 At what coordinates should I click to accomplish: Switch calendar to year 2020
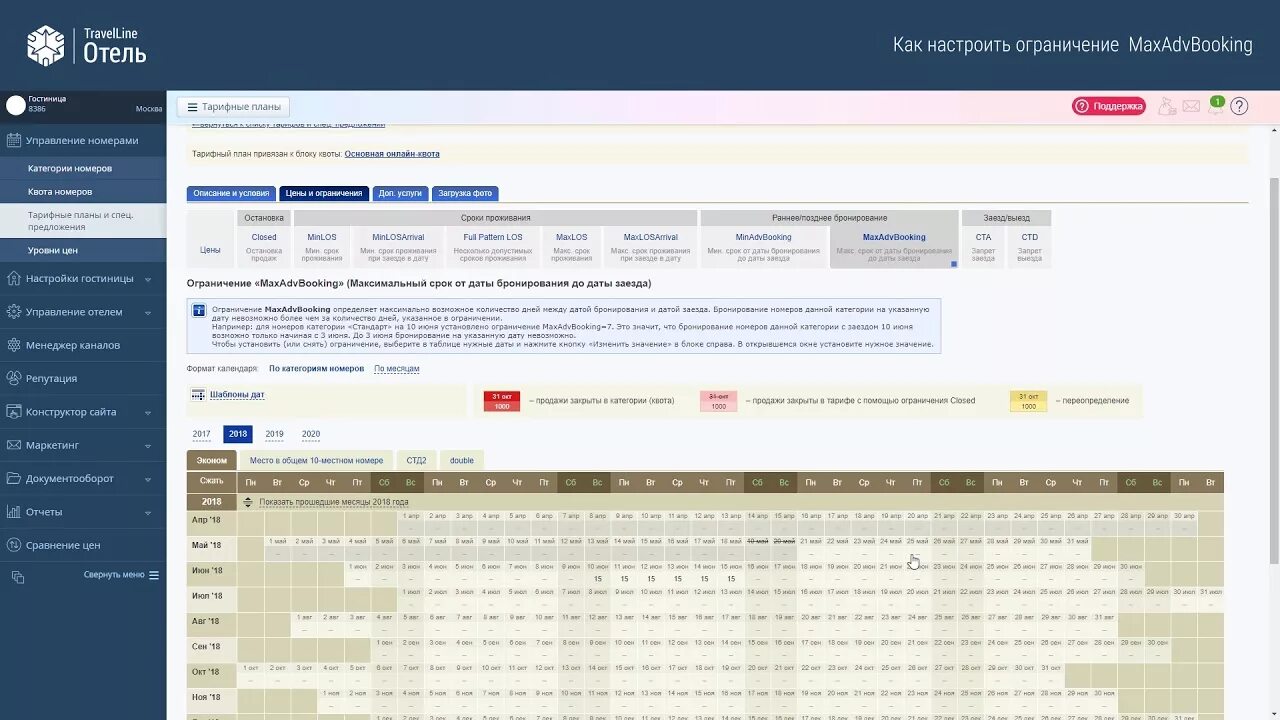pyautogui.click(x=311, y=434)
